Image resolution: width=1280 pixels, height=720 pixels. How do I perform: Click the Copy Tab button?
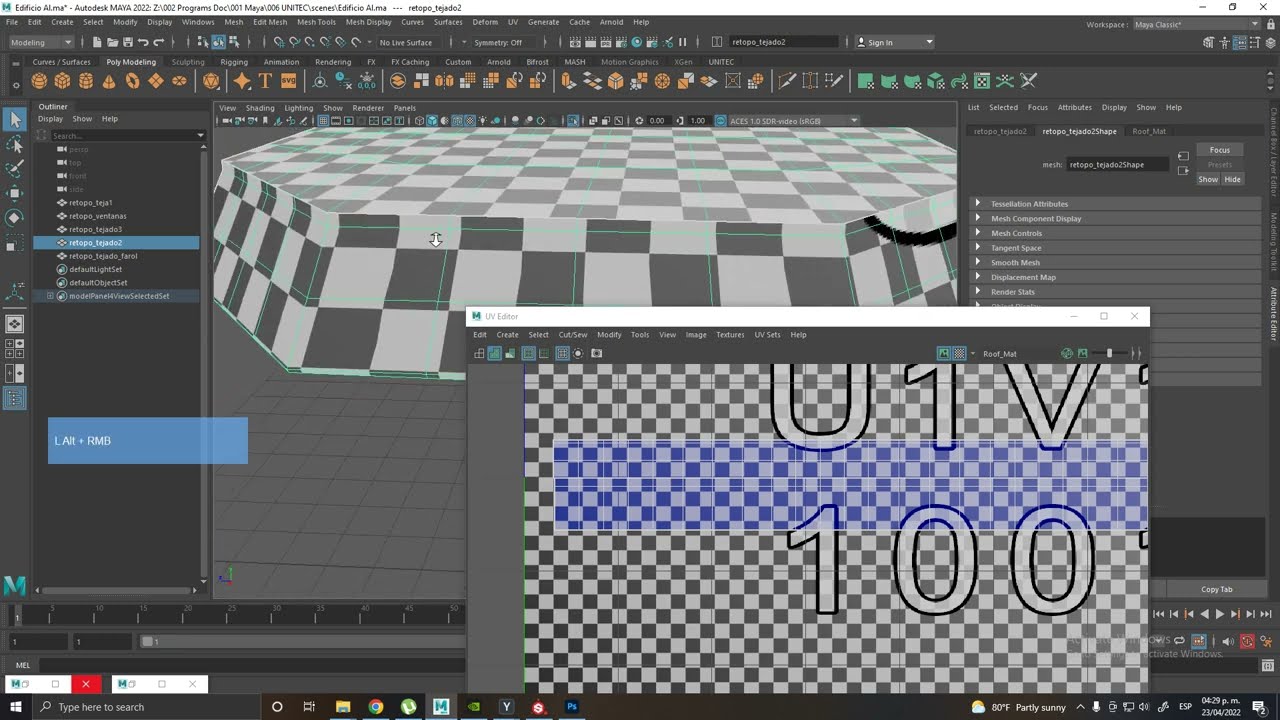click(x=1217, y=589)
